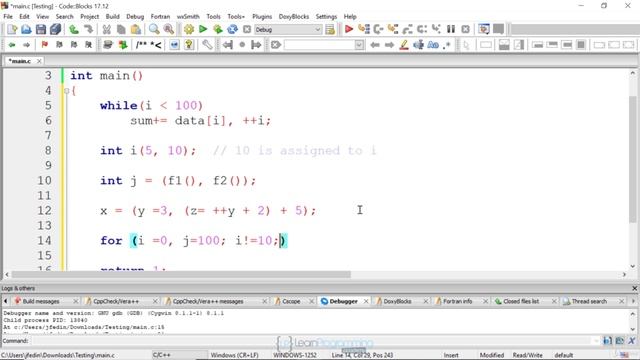This screenshot has width=640, height=360.
Task: Open Replace with the second magnifier icon
Action: (x=168, y=29)
